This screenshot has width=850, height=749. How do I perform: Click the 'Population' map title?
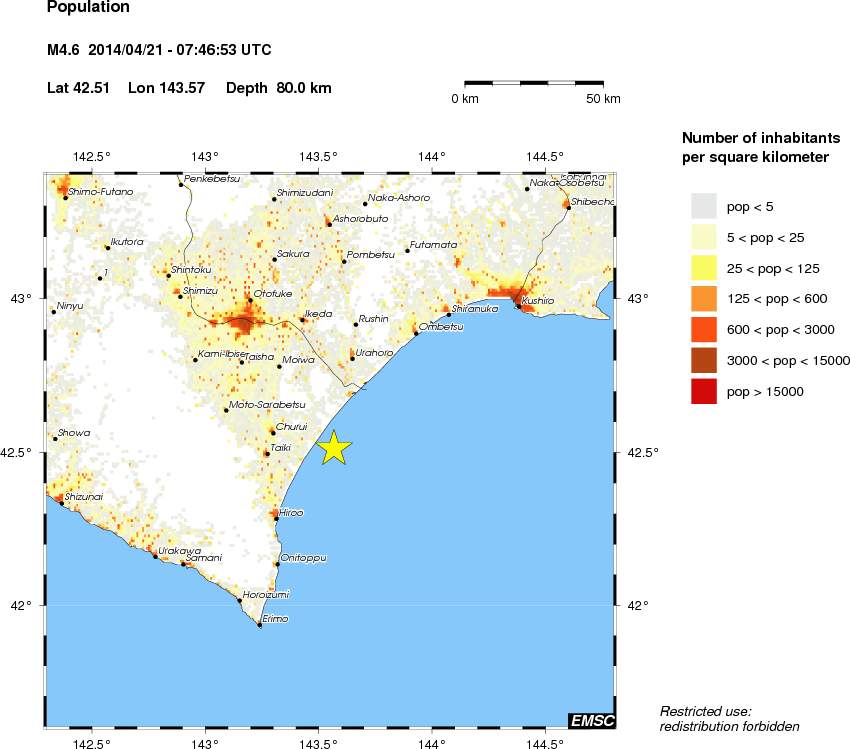pos(88,8)
